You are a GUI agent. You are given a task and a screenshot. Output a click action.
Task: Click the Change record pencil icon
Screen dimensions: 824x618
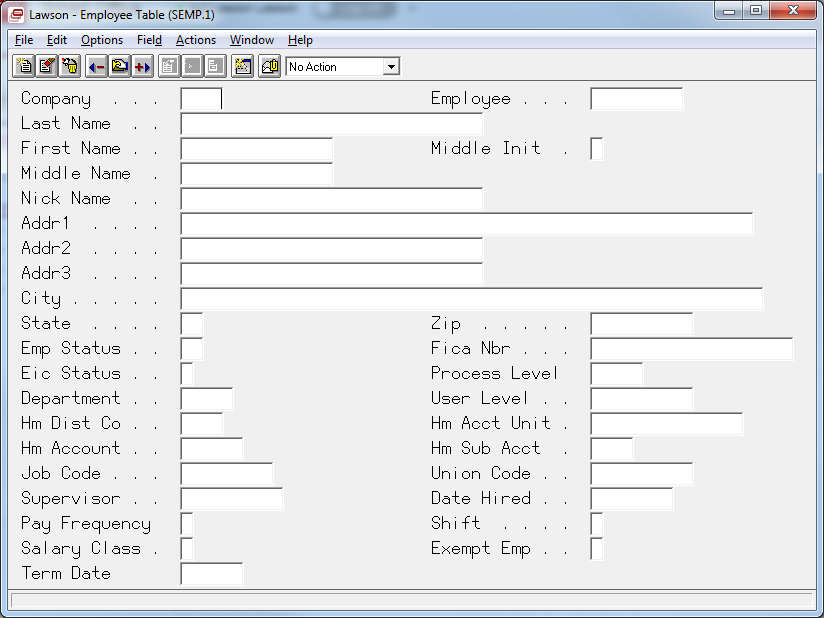pyautogui.click(x=47, y=66)
